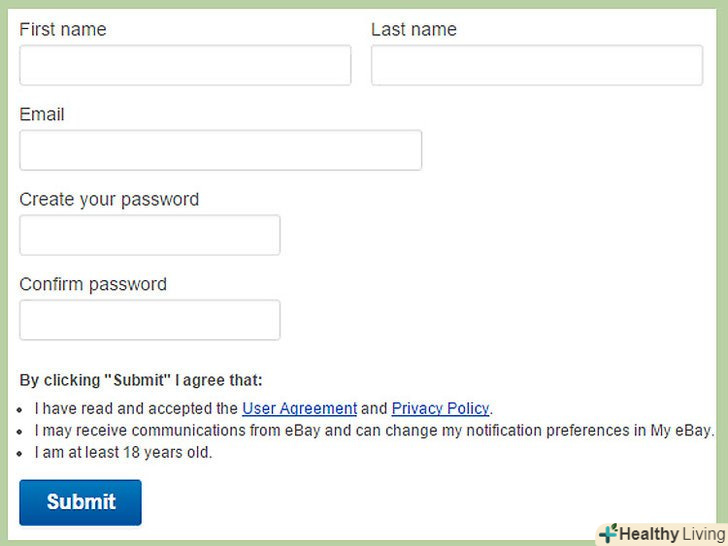
Task: Click the Last name input field
Action: [537, 65]
